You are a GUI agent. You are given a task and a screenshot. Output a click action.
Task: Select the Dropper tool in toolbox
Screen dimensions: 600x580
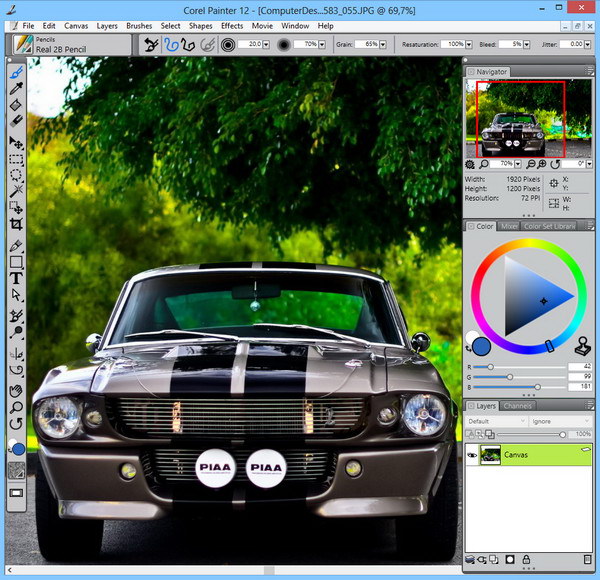[x=16, y=89]
